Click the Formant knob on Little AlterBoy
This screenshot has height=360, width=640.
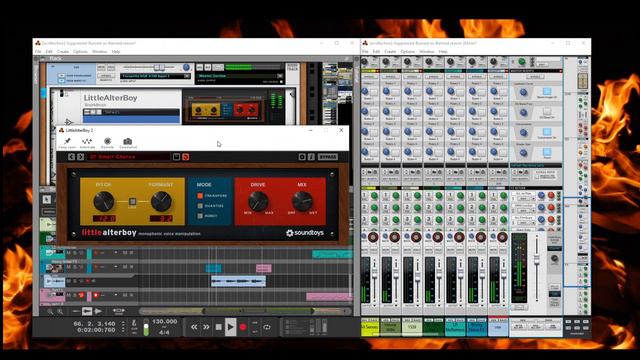161,201
